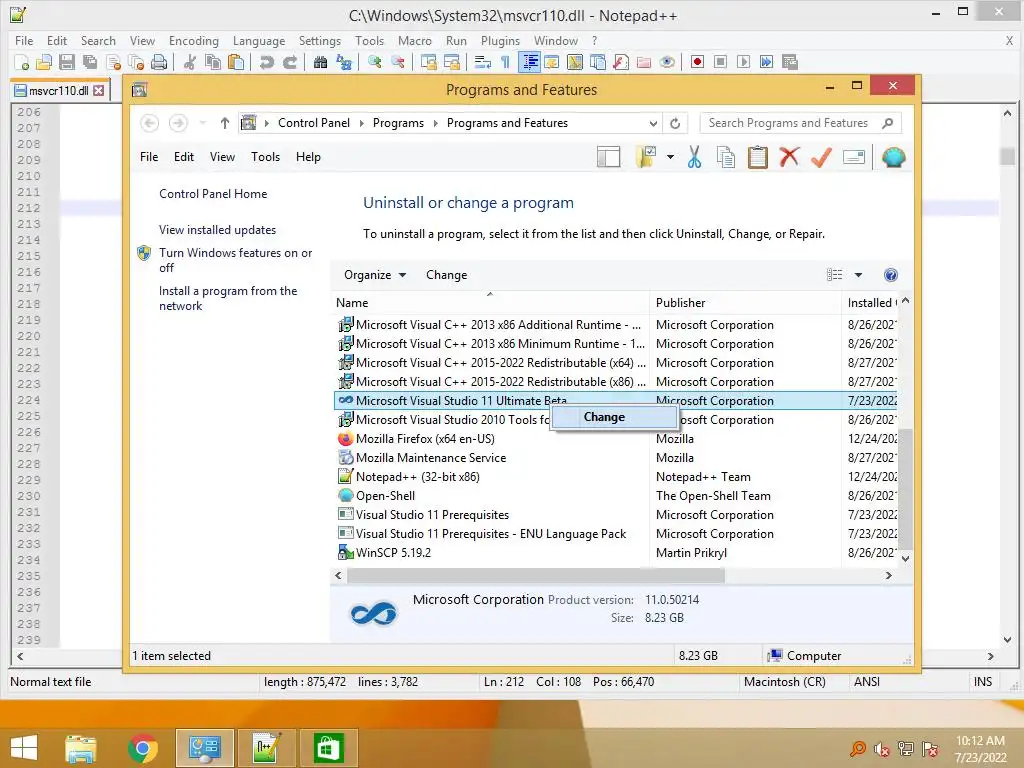
Task: Click View installed updates link
Action: [x=217, y=230]
